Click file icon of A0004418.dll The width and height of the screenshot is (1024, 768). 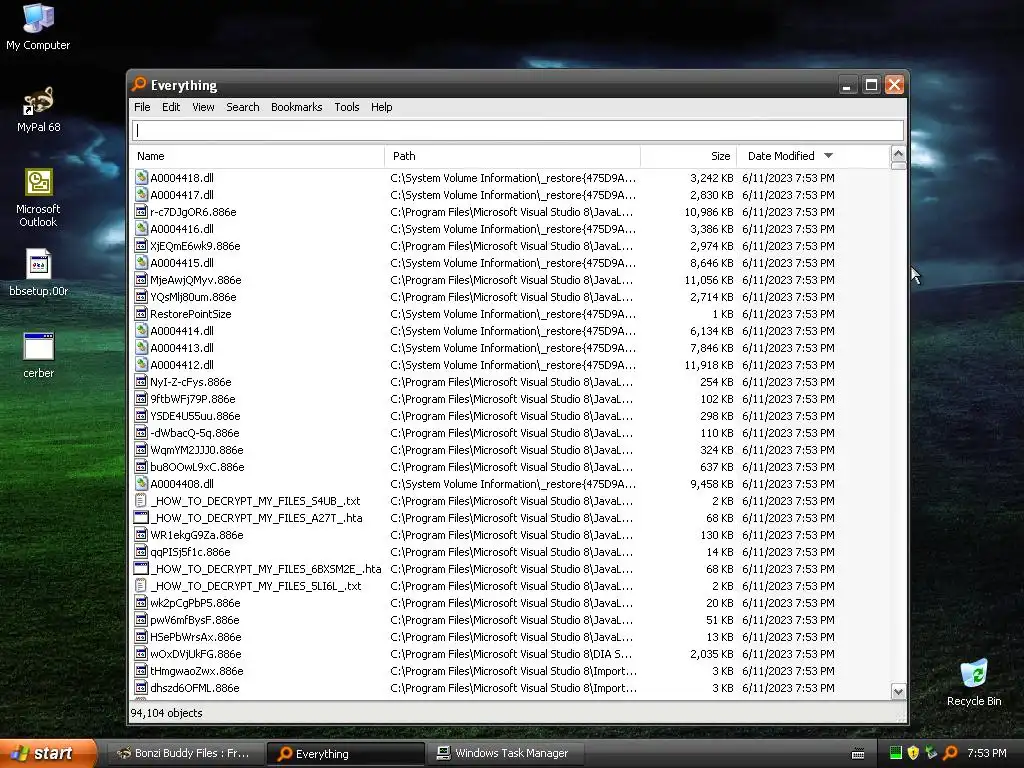pos(141,178)
